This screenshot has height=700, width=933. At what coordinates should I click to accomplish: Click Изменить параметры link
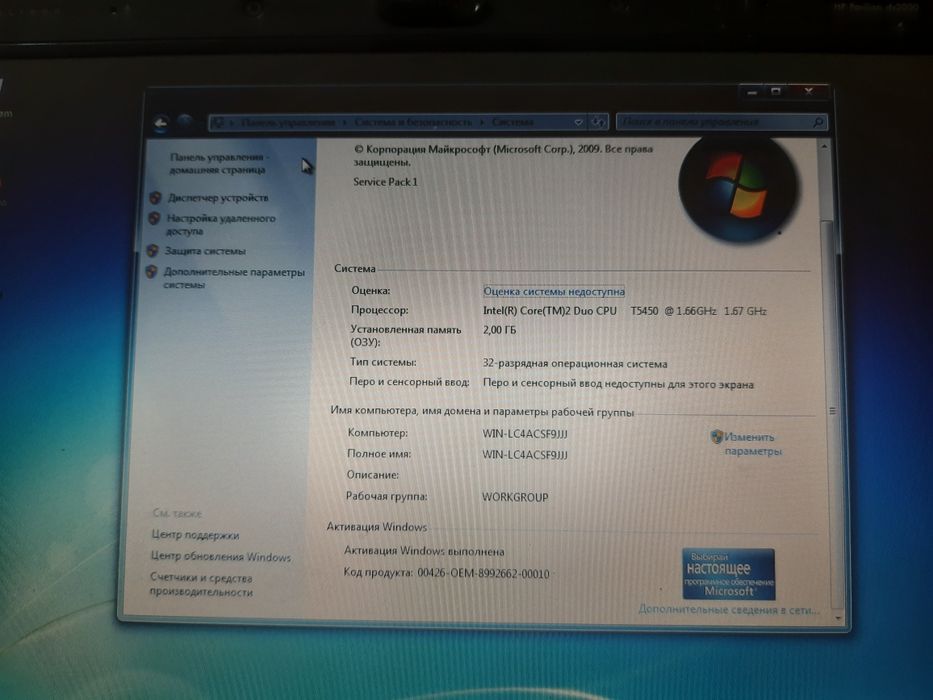pos(753,444)
